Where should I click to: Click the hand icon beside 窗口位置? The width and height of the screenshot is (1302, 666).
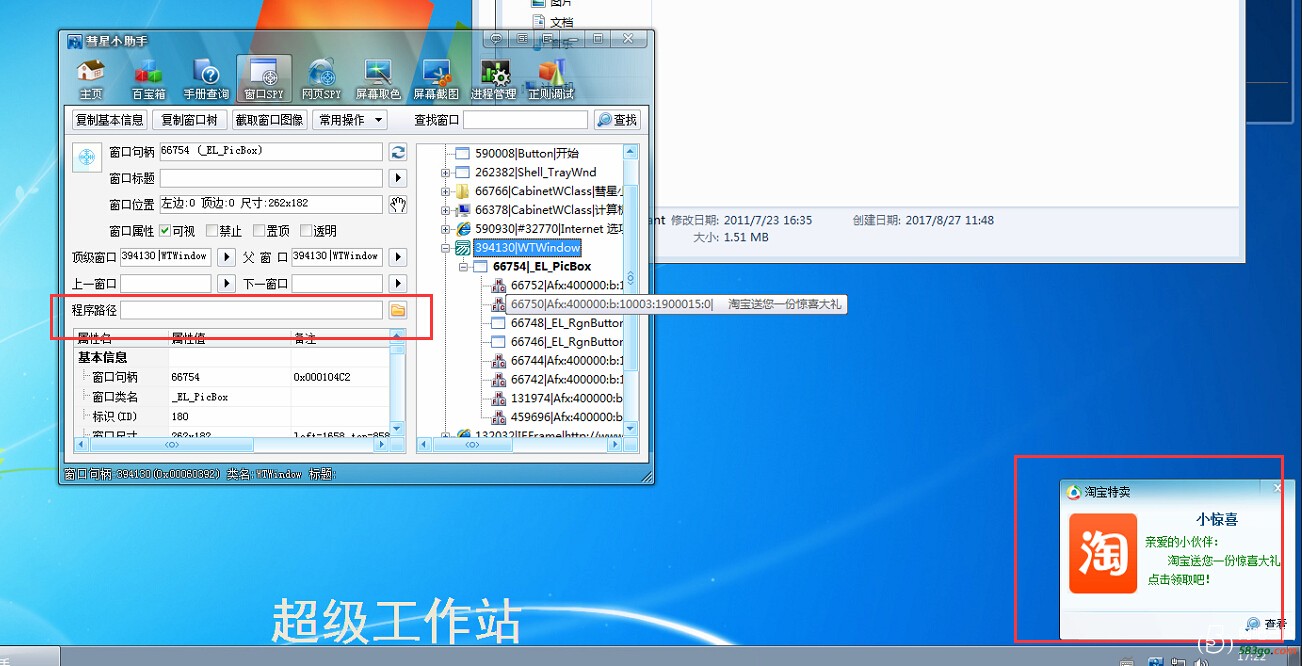(398, 204)
